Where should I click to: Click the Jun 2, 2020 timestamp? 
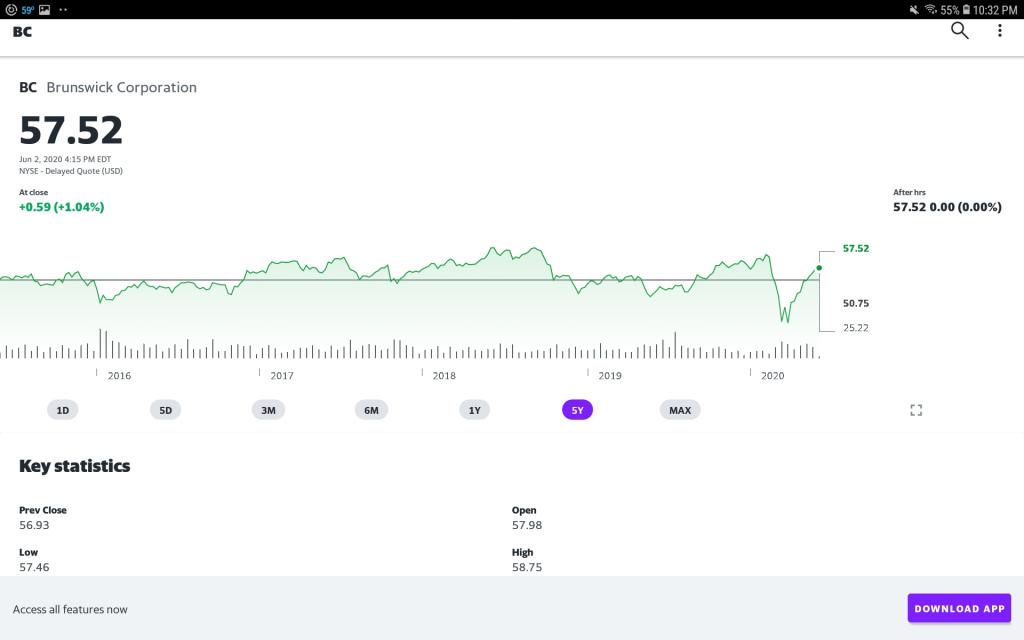[65, 159]
